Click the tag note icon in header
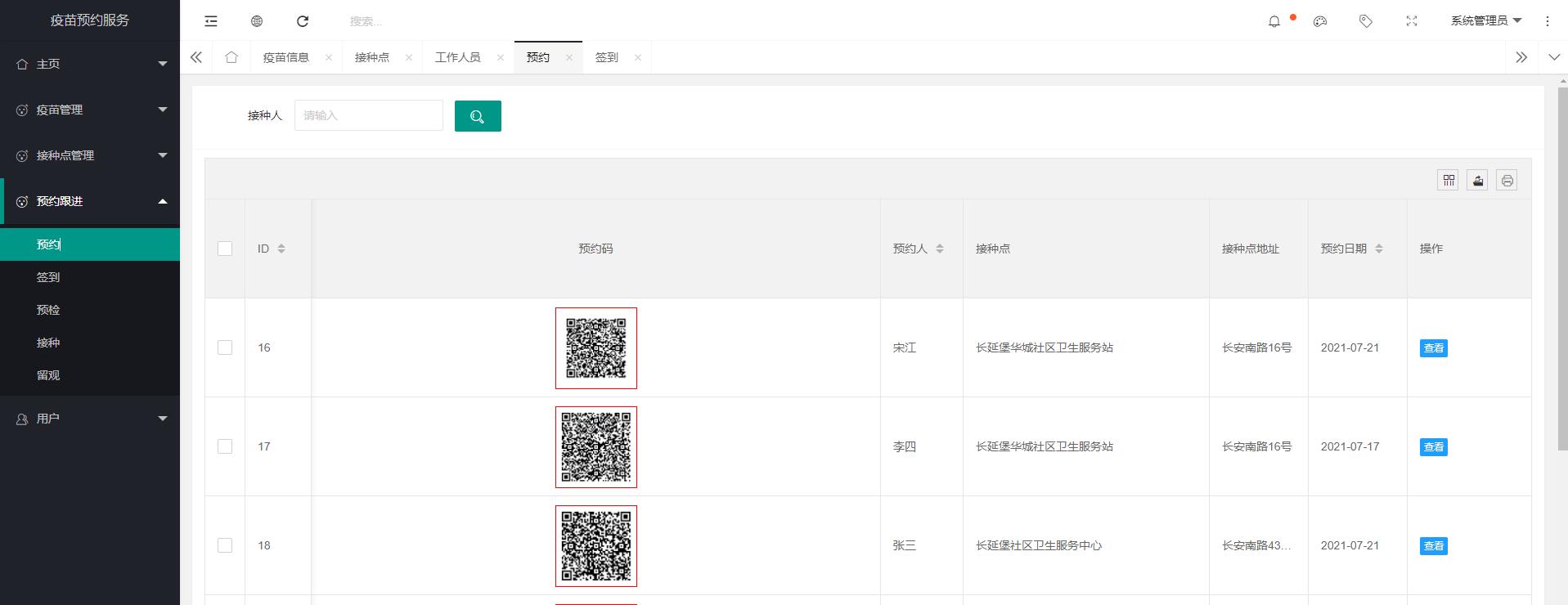The width and height of the screenshot is (1568, 605). [1366, 21]
